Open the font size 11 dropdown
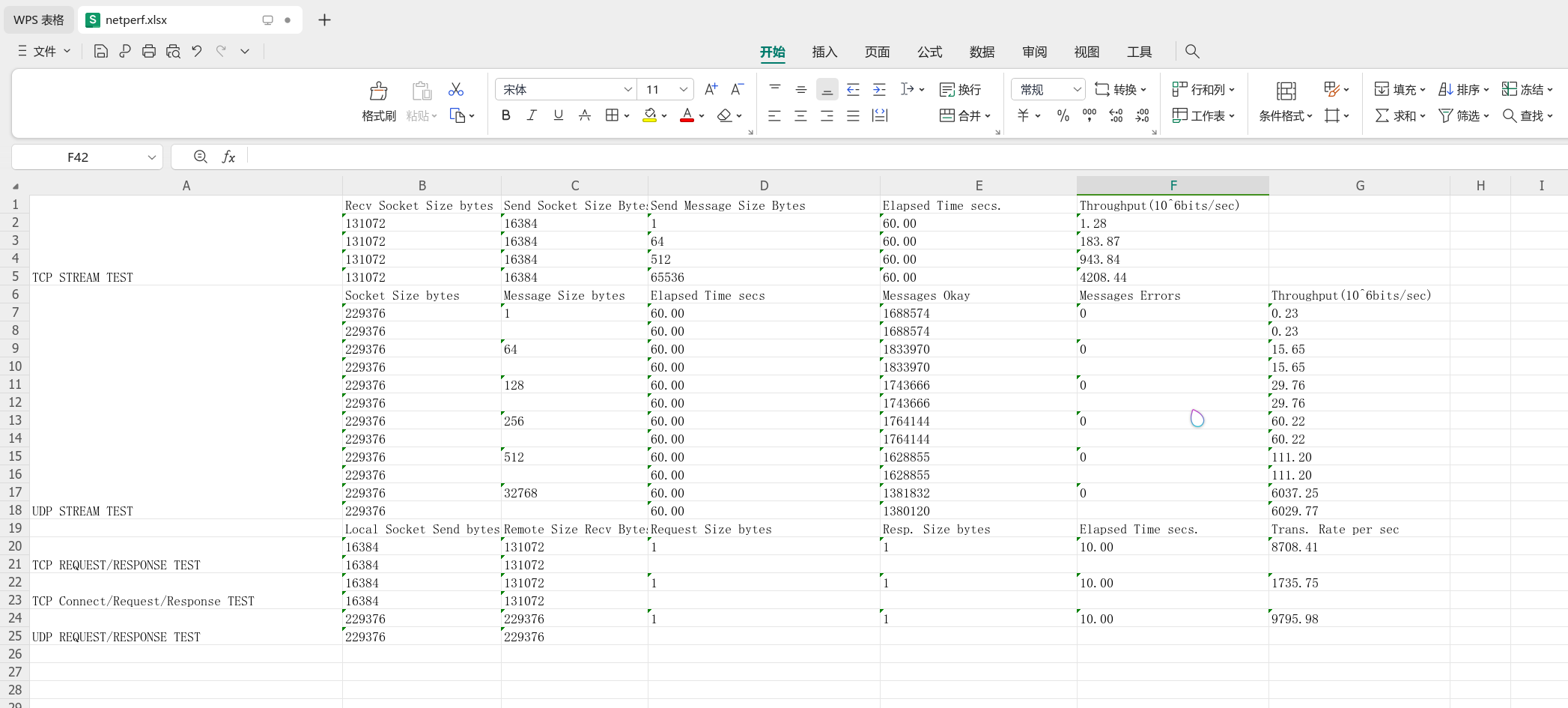 click(683, 89)
